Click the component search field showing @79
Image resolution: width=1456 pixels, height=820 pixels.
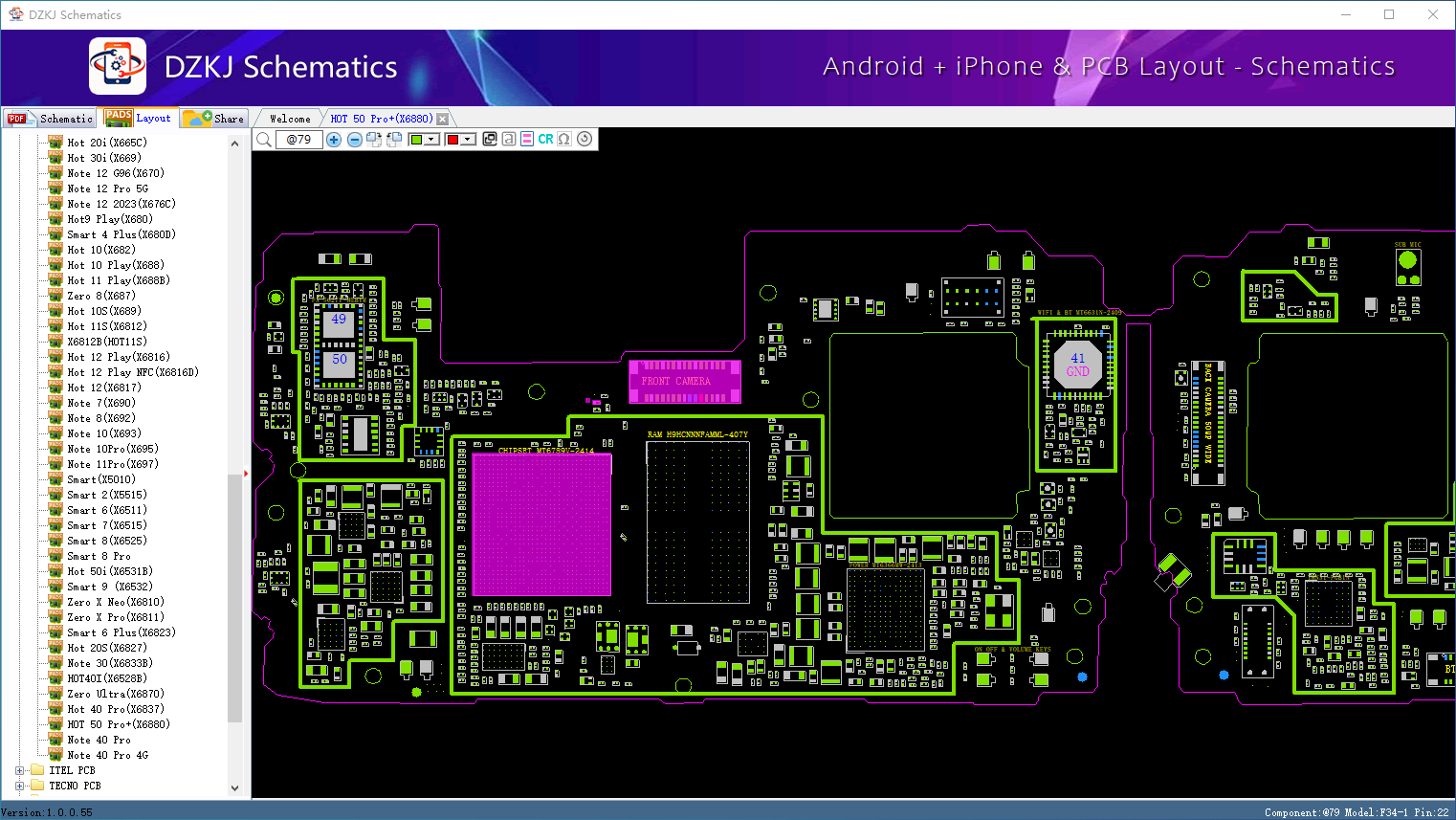pyautogui.click(x=298, y=140)
